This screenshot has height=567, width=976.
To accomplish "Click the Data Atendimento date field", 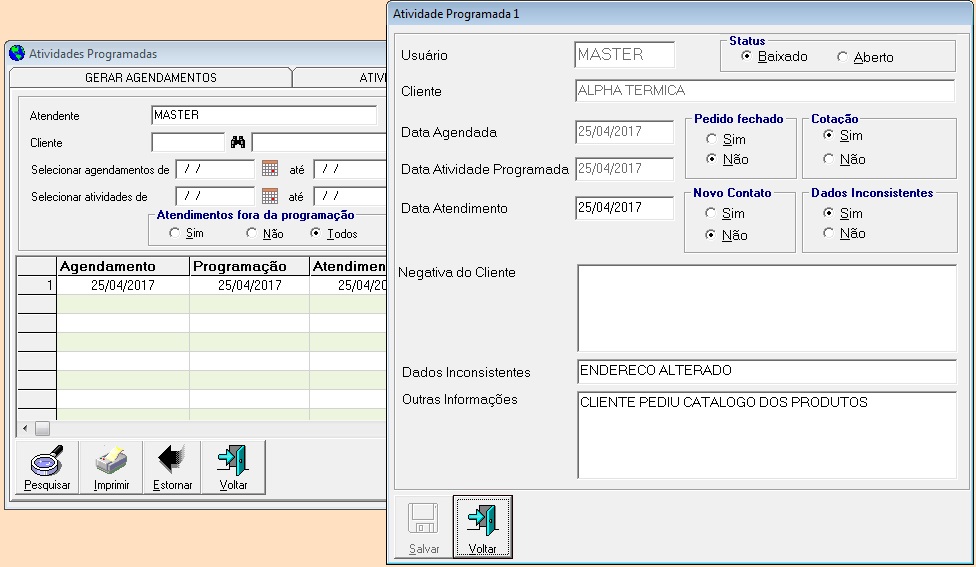I will tap(624, 208).
